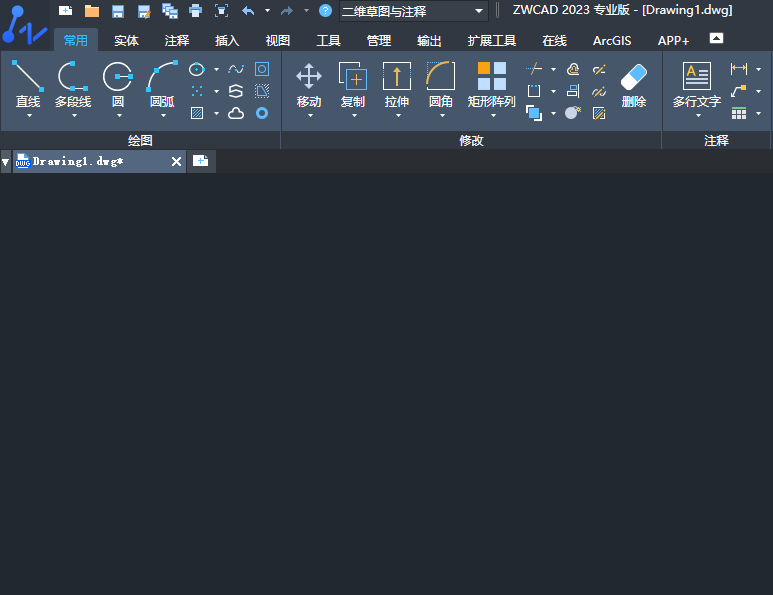Click the Save As icon
This screenshot has width=773, height=595.
[144, 10]
